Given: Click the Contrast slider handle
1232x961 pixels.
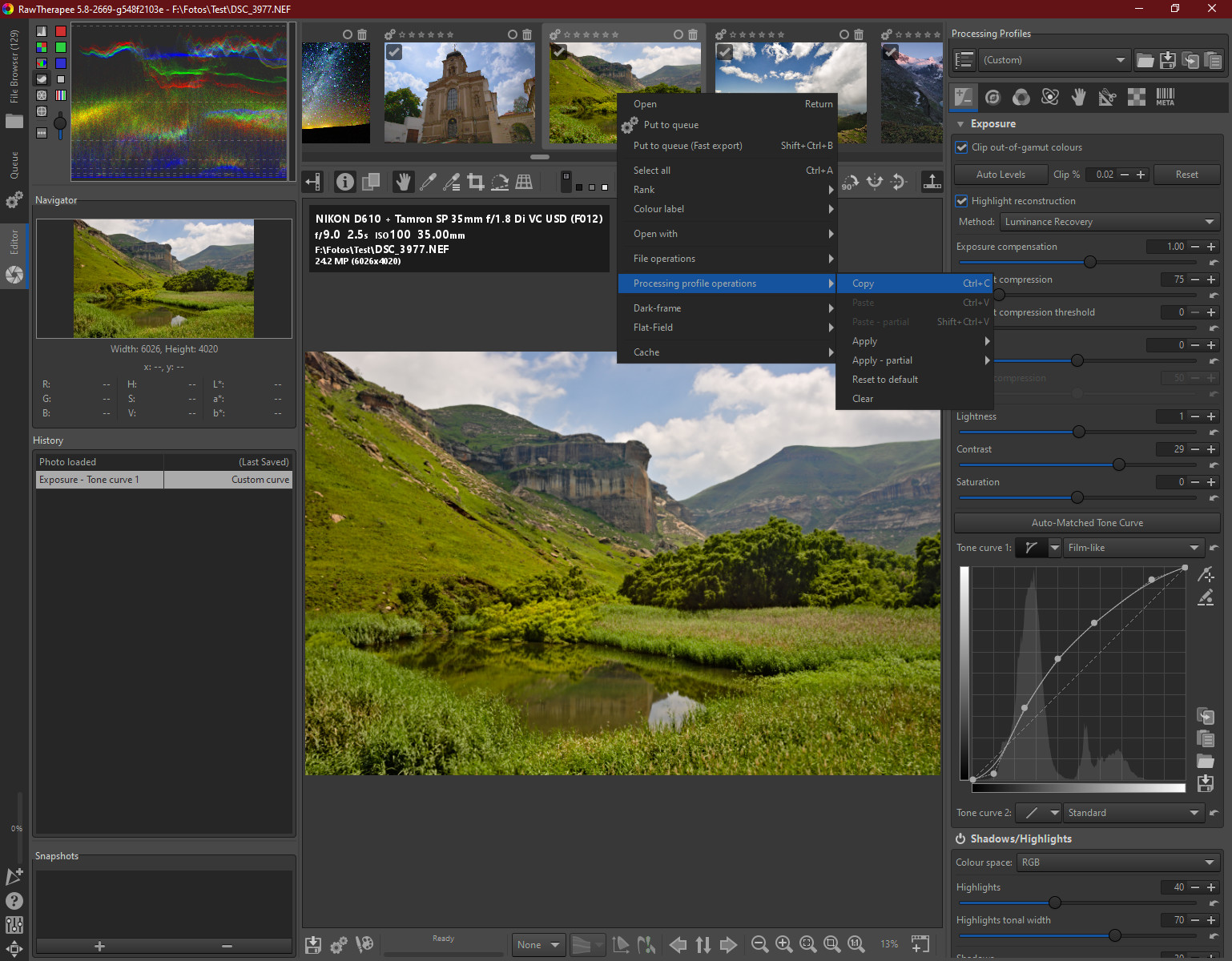Looking at the screenshot, I should [x=1118, y=464].
